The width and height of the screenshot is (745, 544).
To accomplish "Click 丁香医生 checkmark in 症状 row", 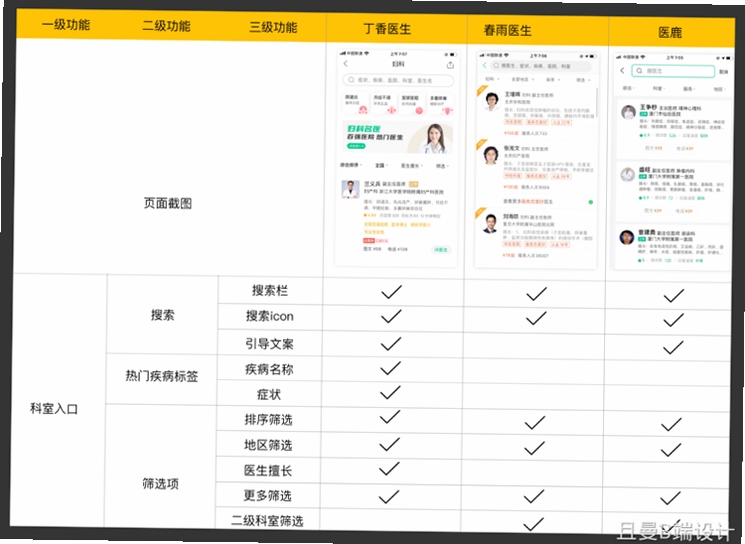I will (390, 392).
